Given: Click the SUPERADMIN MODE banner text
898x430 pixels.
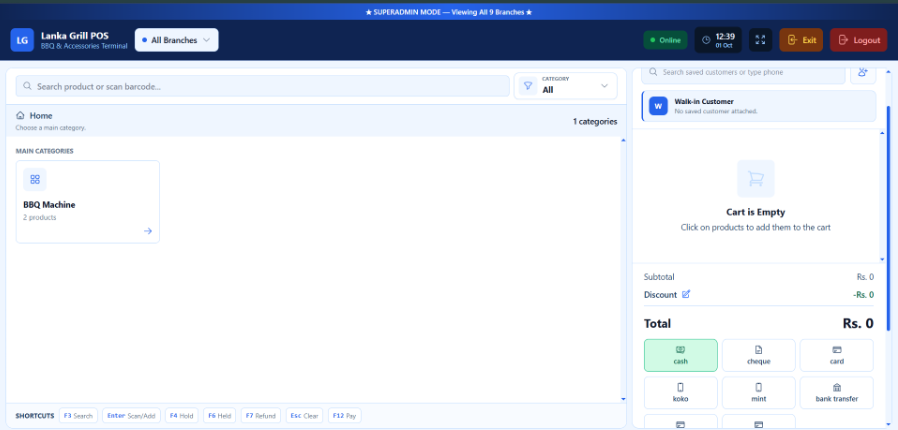Looking at the screenshot, I should coord(449,12).
